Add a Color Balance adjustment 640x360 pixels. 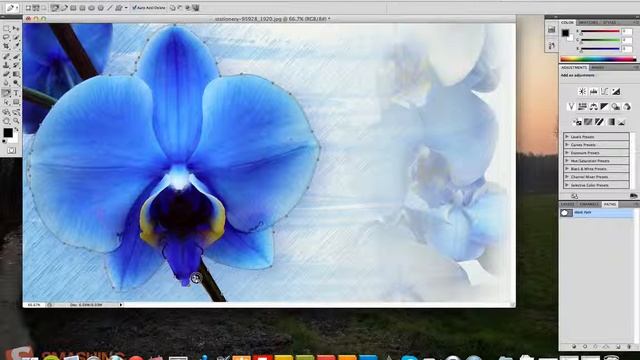pos(593,107)
